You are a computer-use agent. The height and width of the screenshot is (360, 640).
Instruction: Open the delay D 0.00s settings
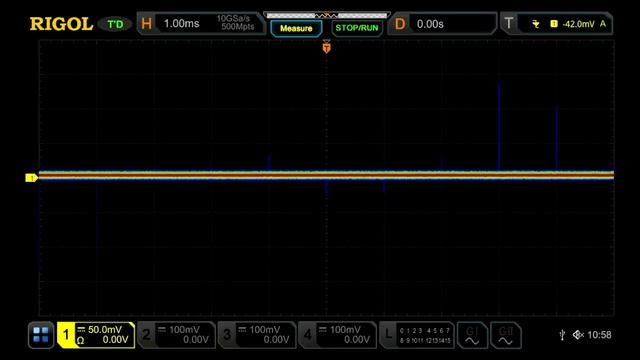click(442, 24)
